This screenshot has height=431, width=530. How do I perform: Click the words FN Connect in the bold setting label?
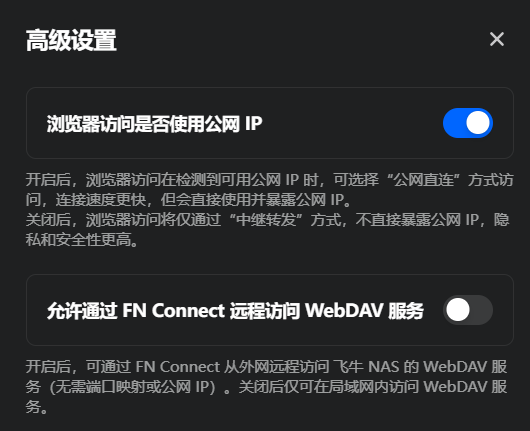click(x=173, y=311)
